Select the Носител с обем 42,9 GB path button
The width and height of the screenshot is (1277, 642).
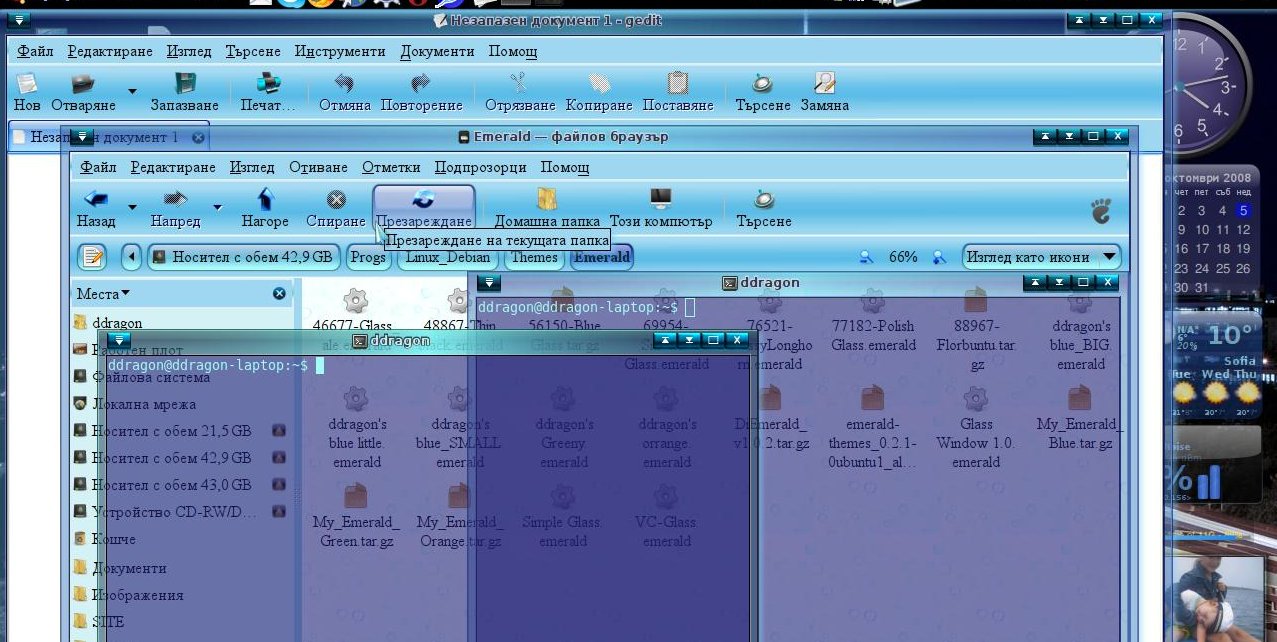point(243,257)
